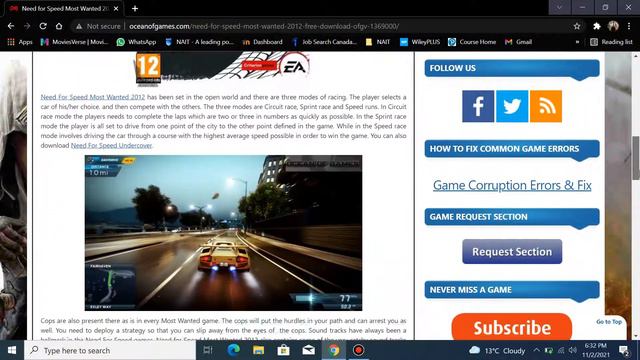Open the Windows Start menu
Screen dimensions: 640x360
(x=12, y=350)
